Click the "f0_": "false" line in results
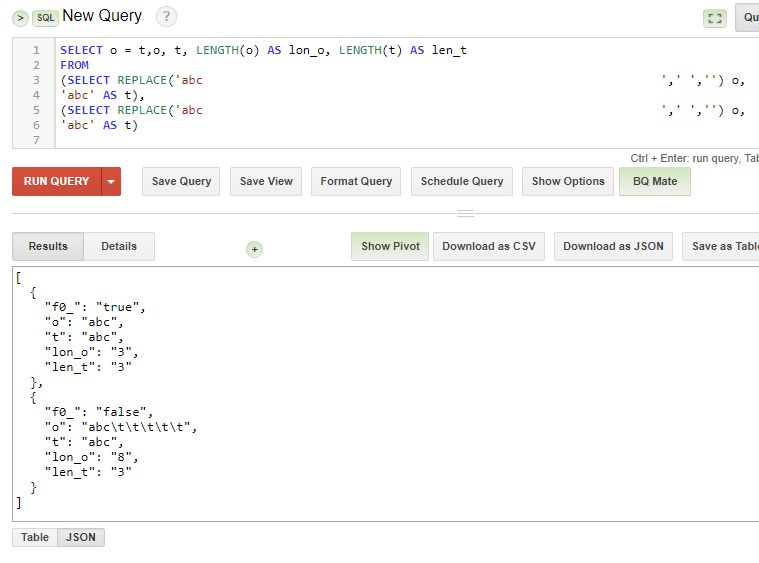 point(99,412)
